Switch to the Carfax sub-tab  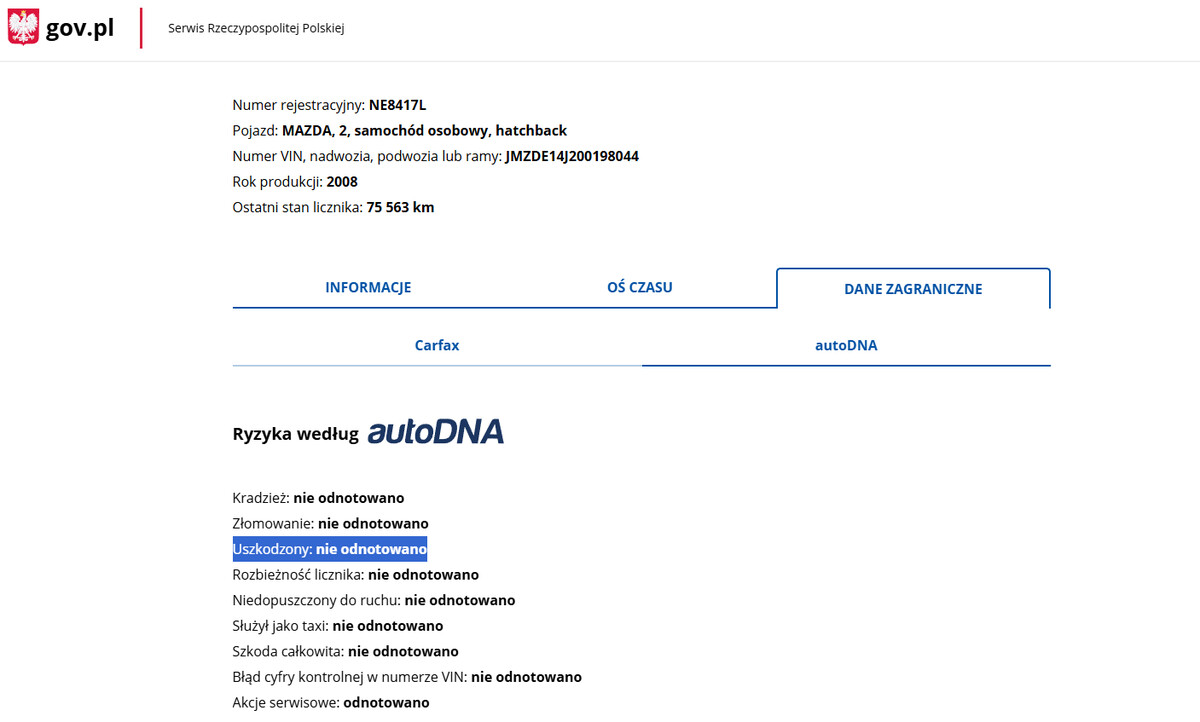pyautogui.click(x=437, y=346)
